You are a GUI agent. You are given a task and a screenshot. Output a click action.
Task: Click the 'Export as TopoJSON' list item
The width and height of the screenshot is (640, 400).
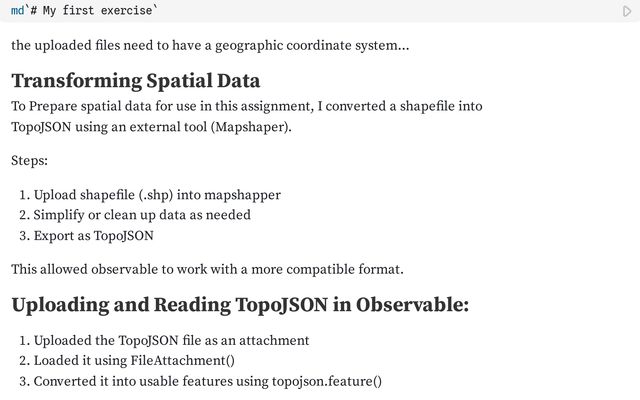93,236
